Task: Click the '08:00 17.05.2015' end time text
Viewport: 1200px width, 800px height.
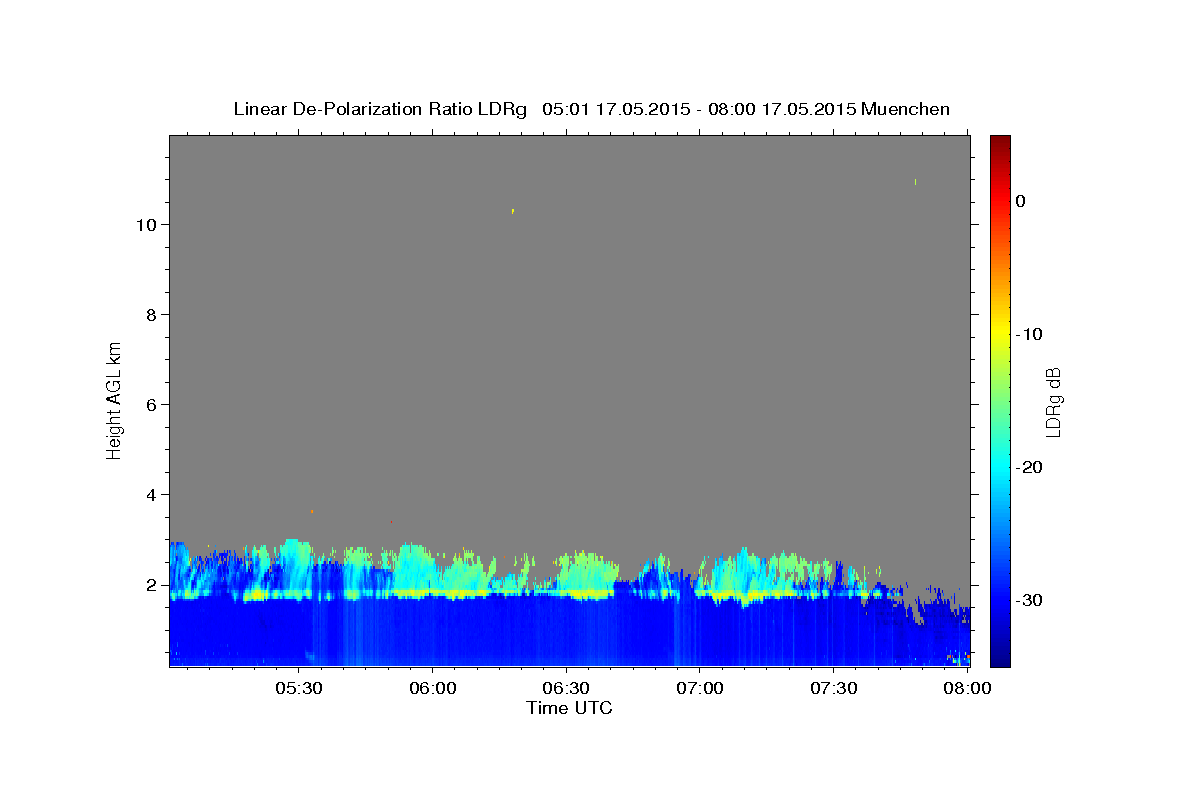Action: (x=782, y=109)
